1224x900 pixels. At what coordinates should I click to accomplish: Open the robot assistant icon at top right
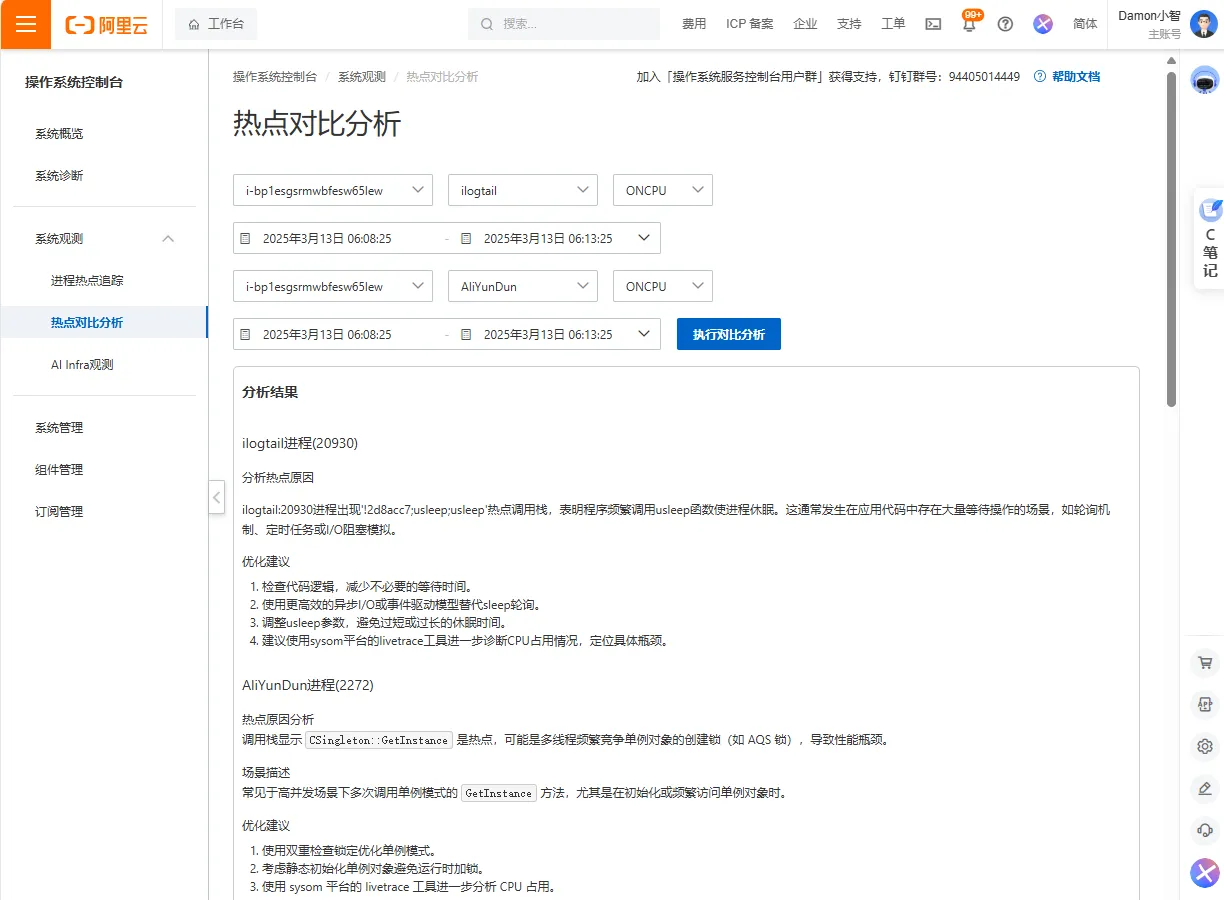(1205, 80)
